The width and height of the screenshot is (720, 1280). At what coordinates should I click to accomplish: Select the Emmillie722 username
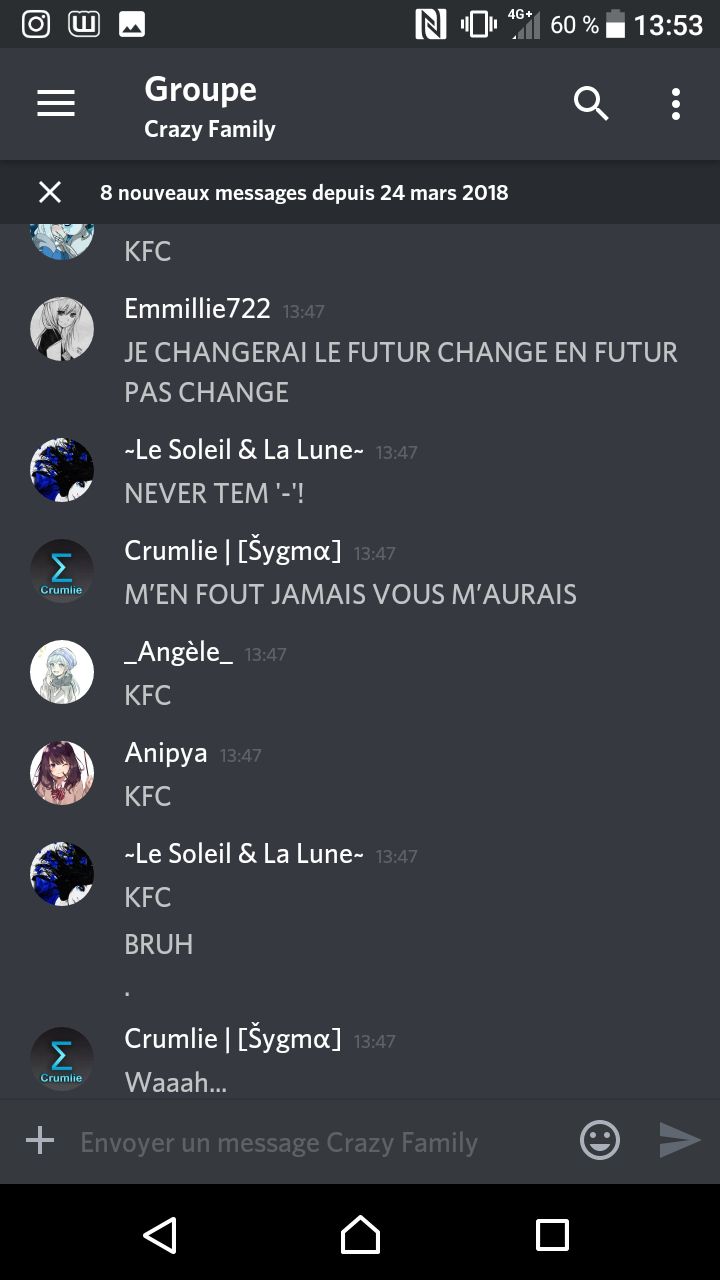197,309
